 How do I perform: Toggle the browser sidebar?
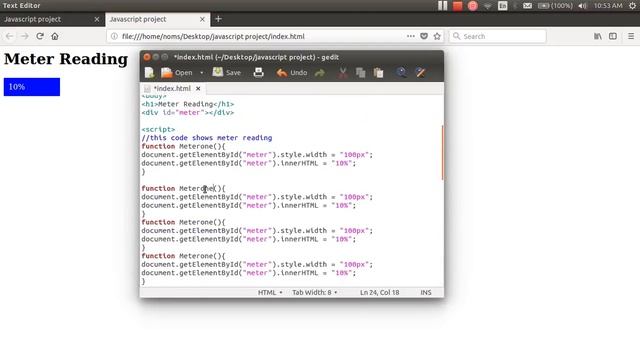click(x=613, y=36)
